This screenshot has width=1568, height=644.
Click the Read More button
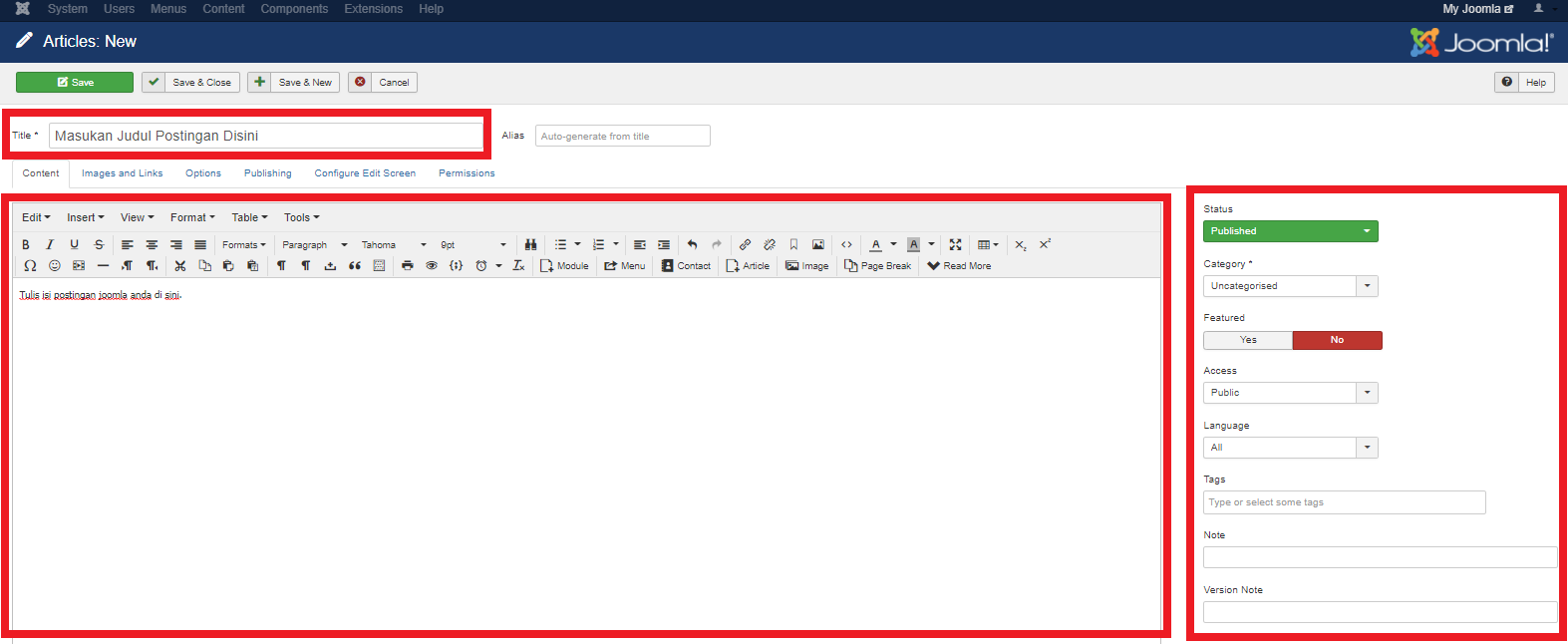pyautogui.click(x=959, y=266)
